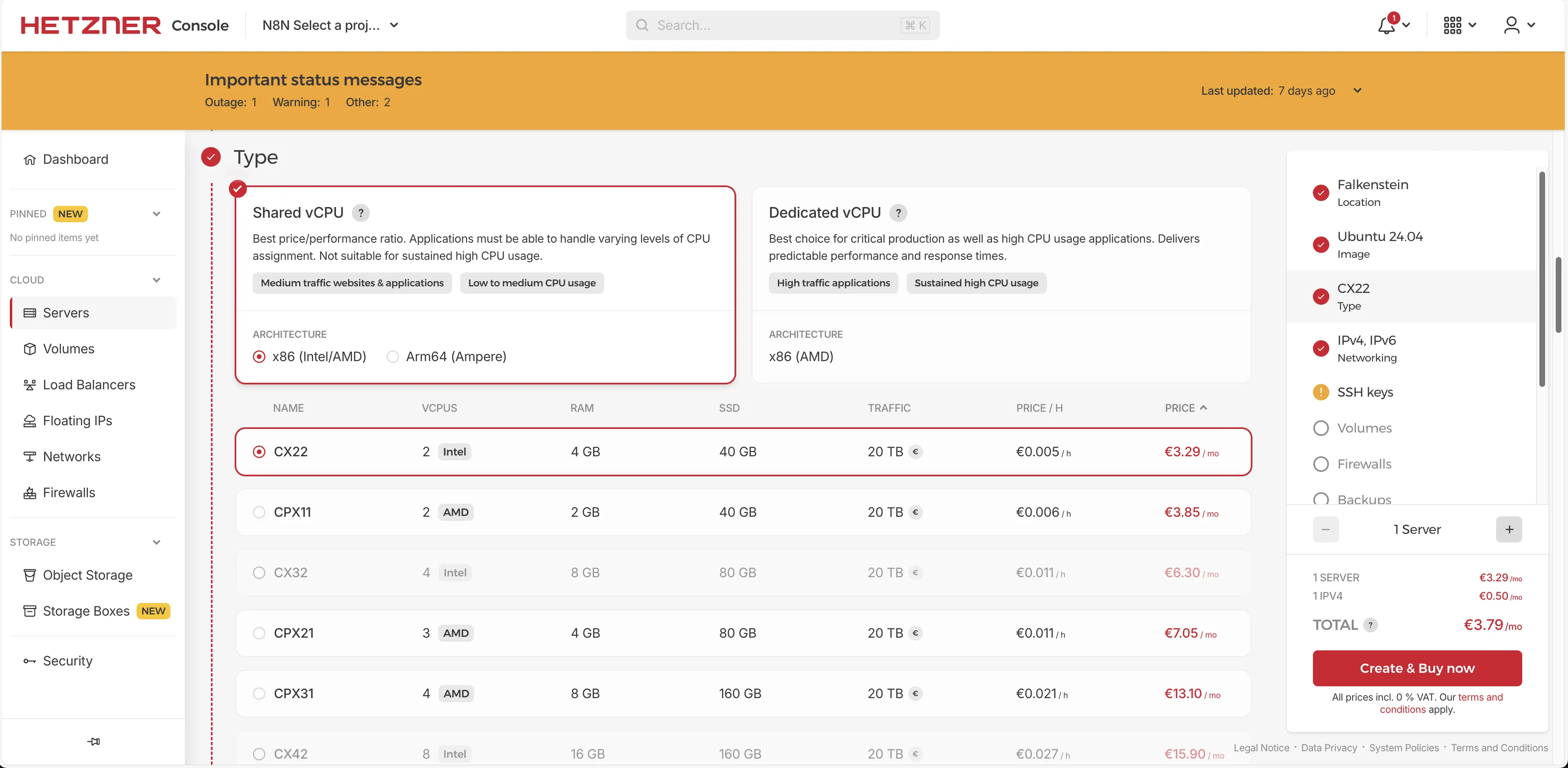This screenshot has width=1568, height=768.
Task: Click the TOTAL price help icon
Action: point(1370,625)
